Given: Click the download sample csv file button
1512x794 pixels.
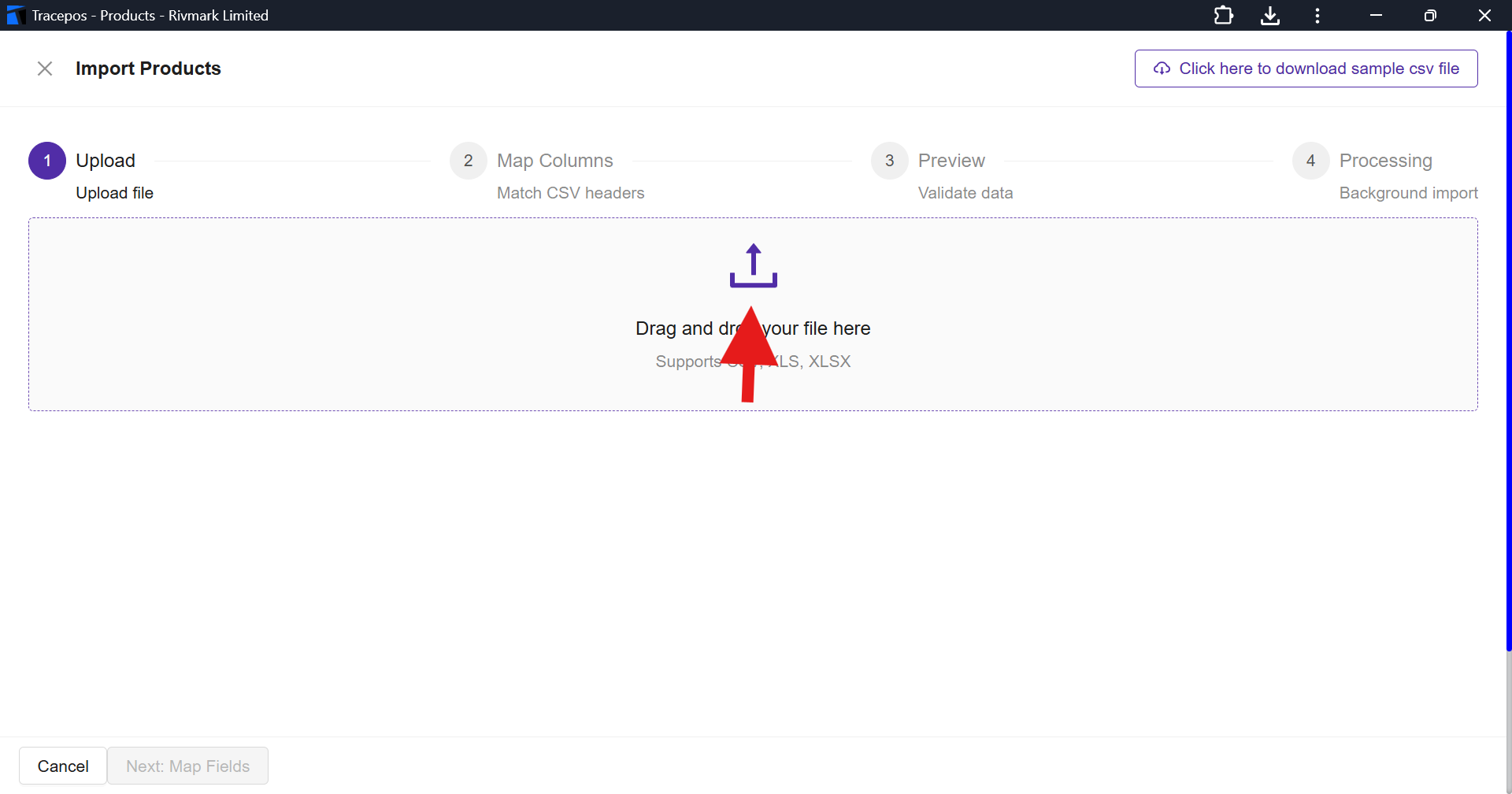Looking at the screenshot, I should (x=1306, y=69).
